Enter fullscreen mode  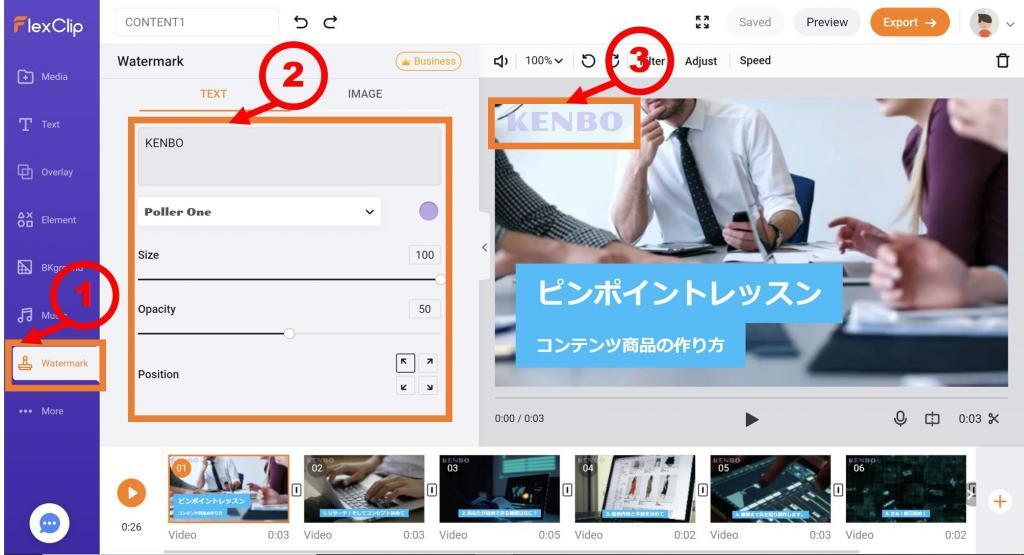tap(702, 22)
